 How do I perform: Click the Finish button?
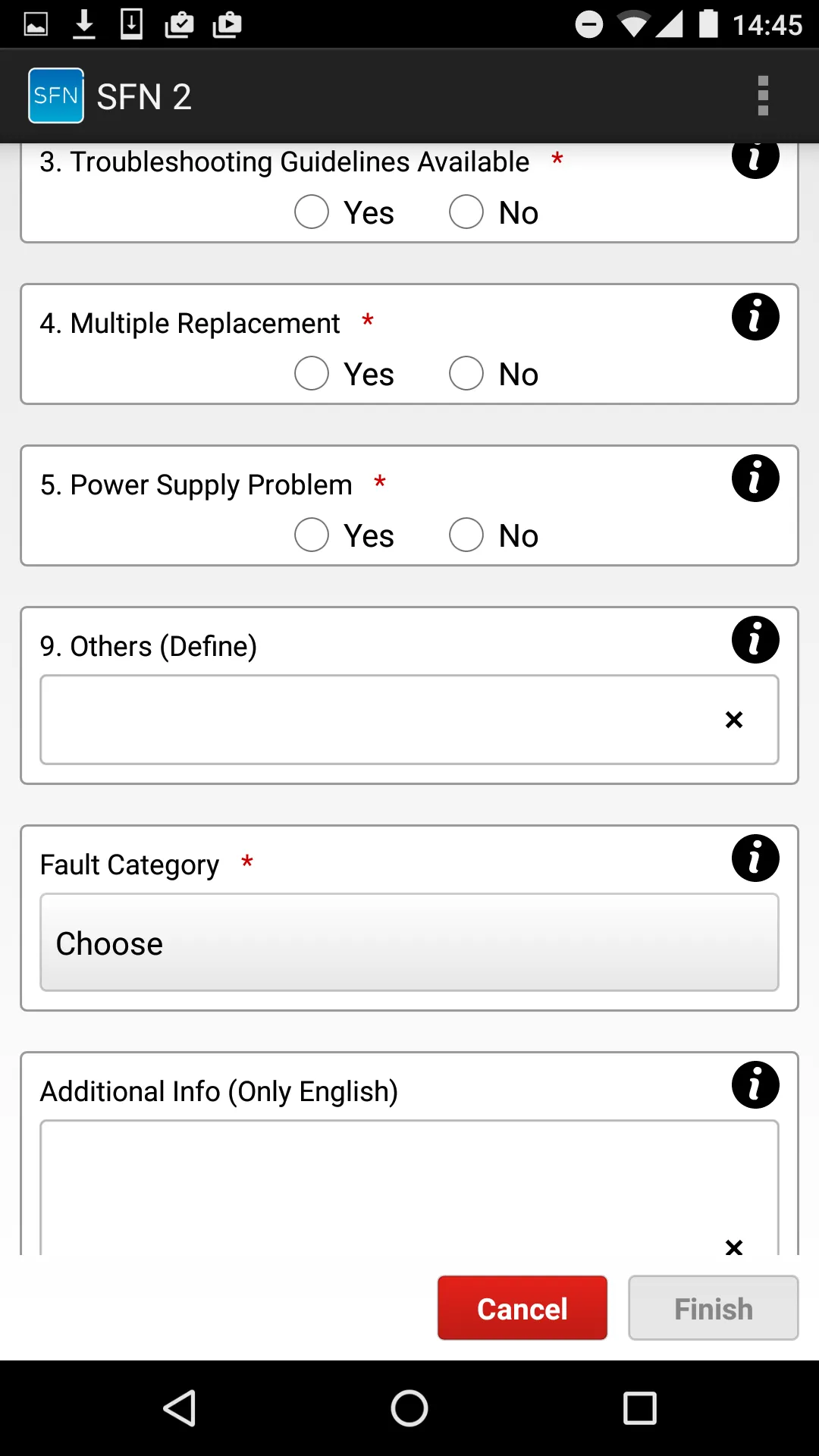[714, 1308]
